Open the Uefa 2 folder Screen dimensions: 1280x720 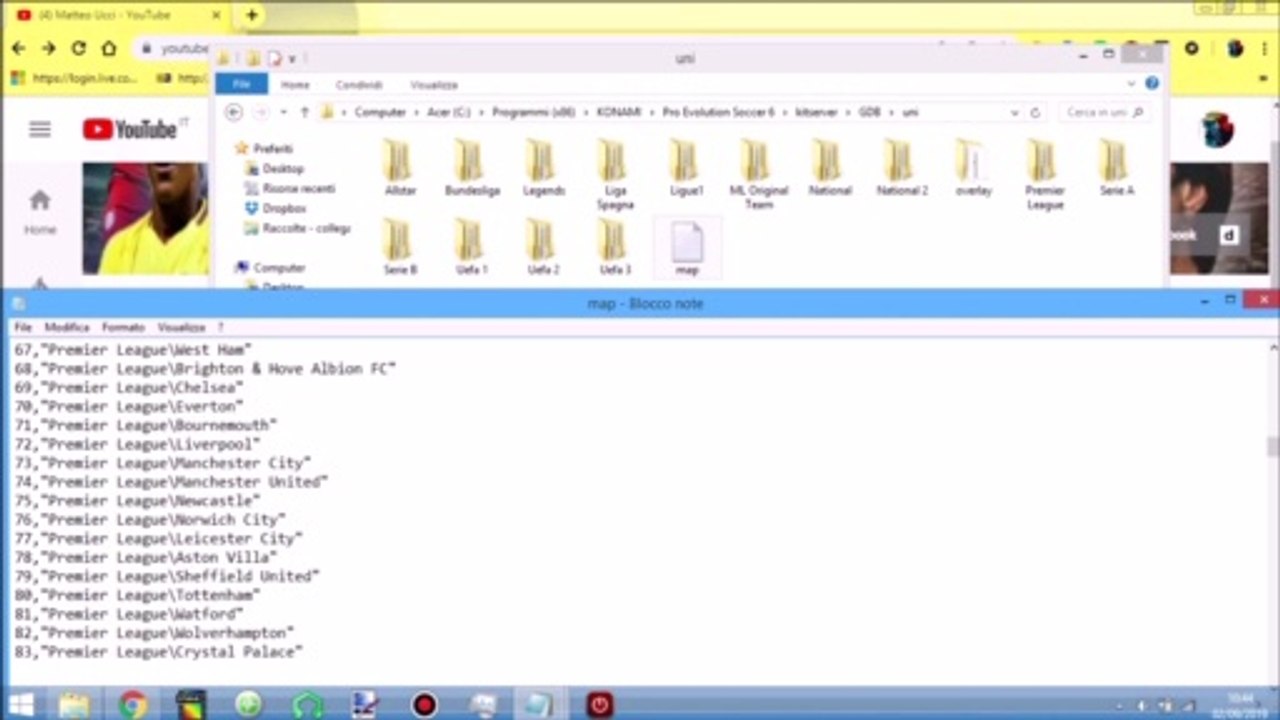(543, 247)
